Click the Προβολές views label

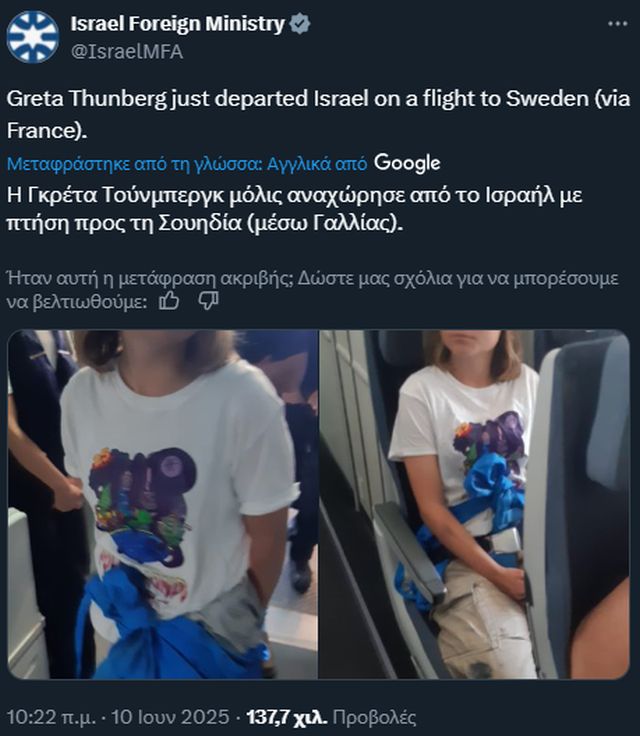click(x=374, y=717)
